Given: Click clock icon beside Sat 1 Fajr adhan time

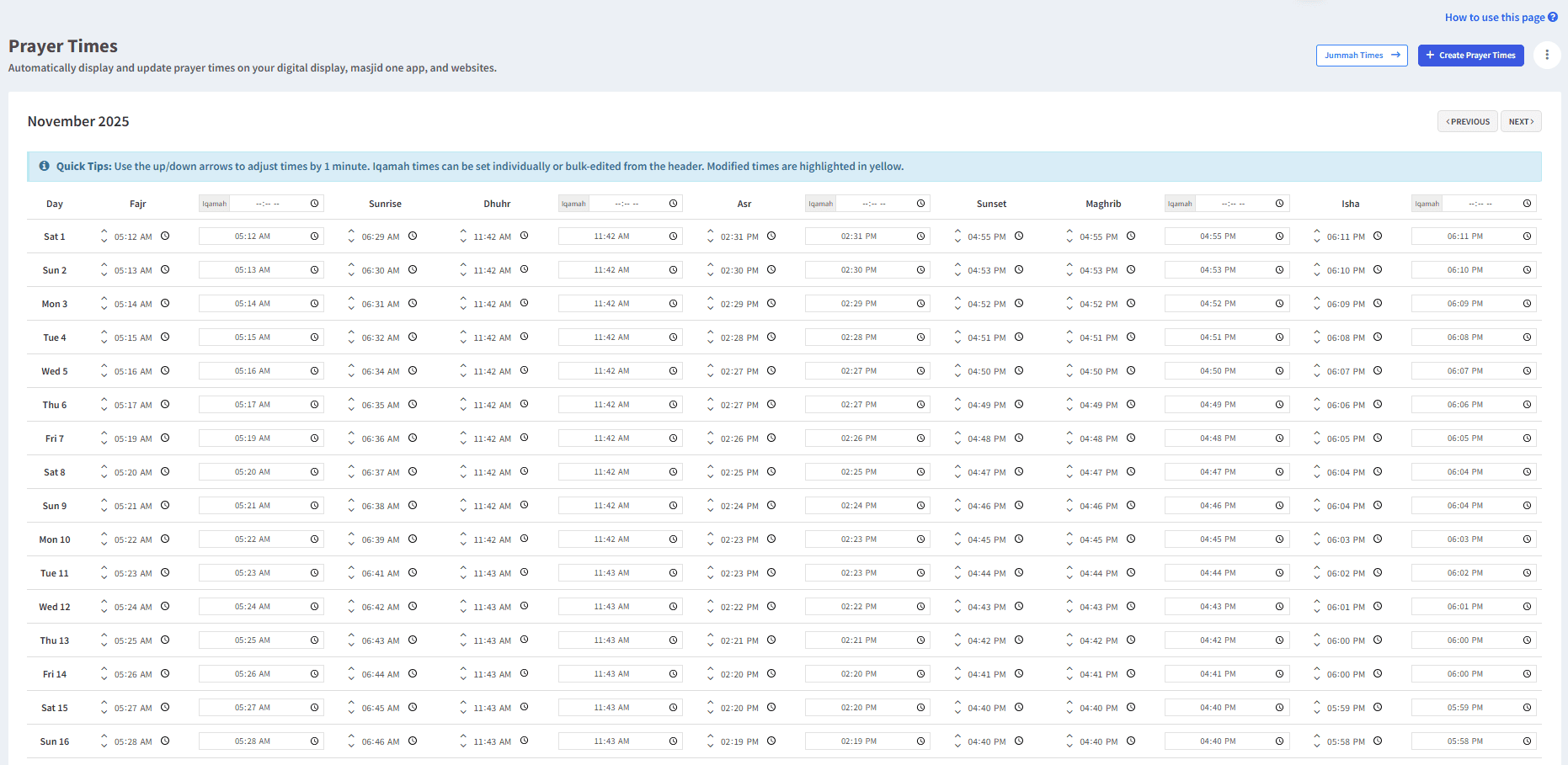Looking at the screenshot, I should [x=165, y=236].
